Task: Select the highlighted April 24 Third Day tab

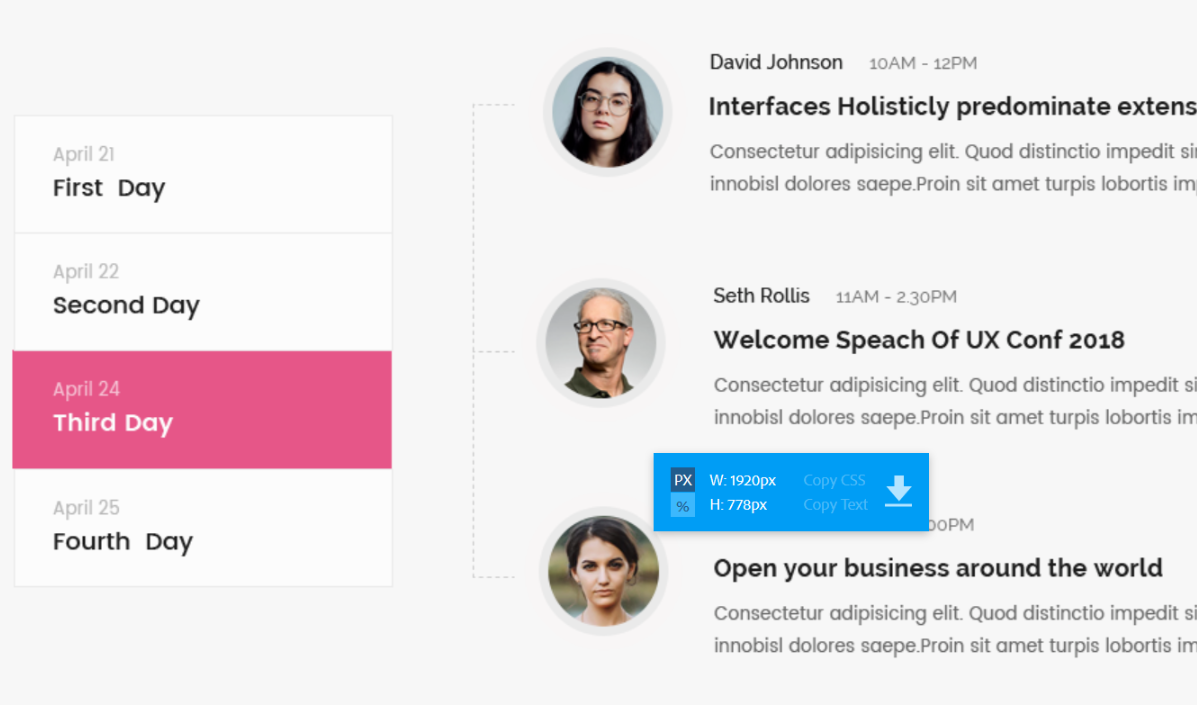Action: tap(200, 408)
